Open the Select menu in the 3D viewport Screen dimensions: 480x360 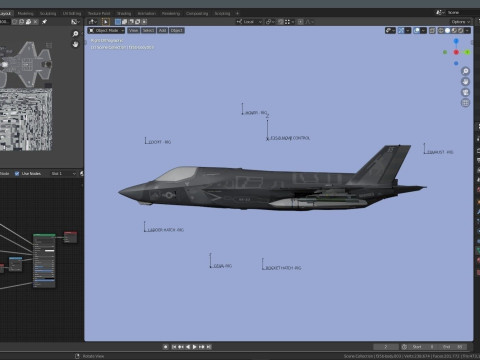(x=148, y=30)
